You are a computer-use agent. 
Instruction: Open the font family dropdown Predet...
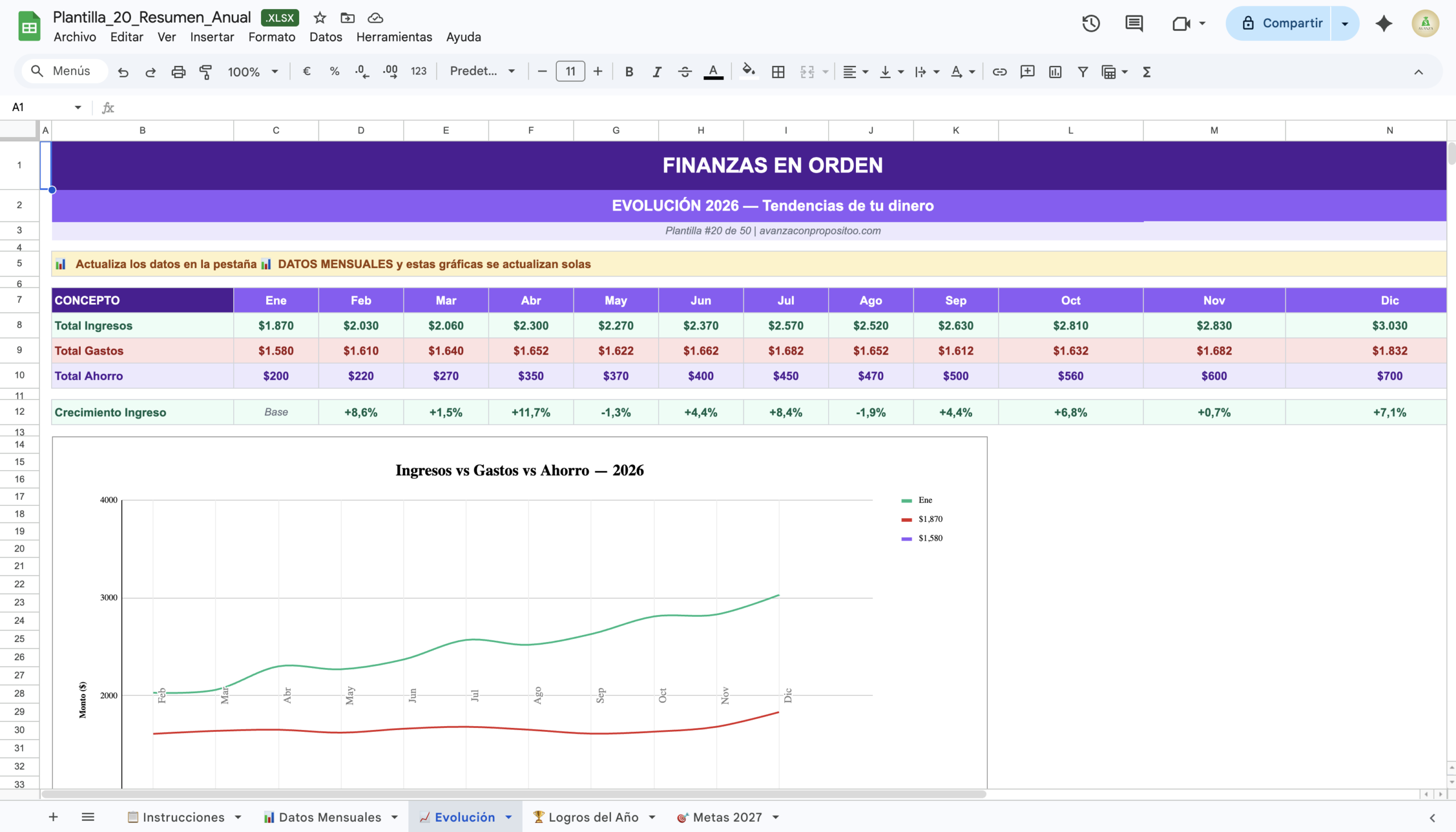[x=482, y=72]
